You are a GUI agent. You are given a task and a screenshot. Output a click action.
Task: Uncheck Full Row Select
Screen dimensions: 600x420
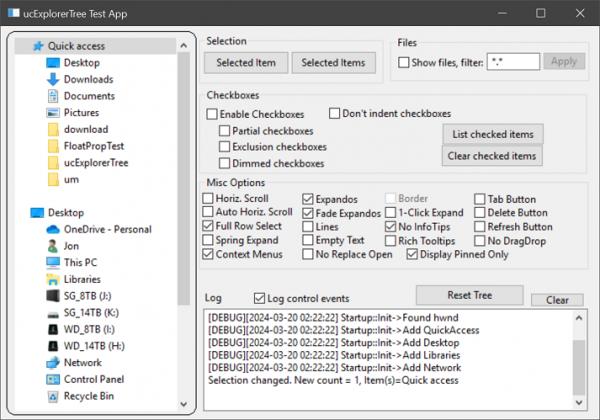click(x=208, y=226)
